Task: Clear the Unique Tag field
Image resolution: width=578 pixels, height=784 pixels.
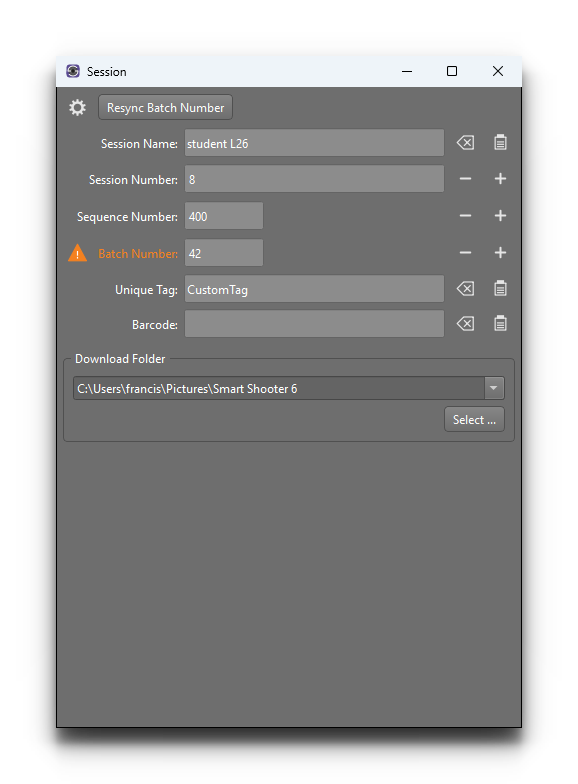Action: (x=466, y=288)
